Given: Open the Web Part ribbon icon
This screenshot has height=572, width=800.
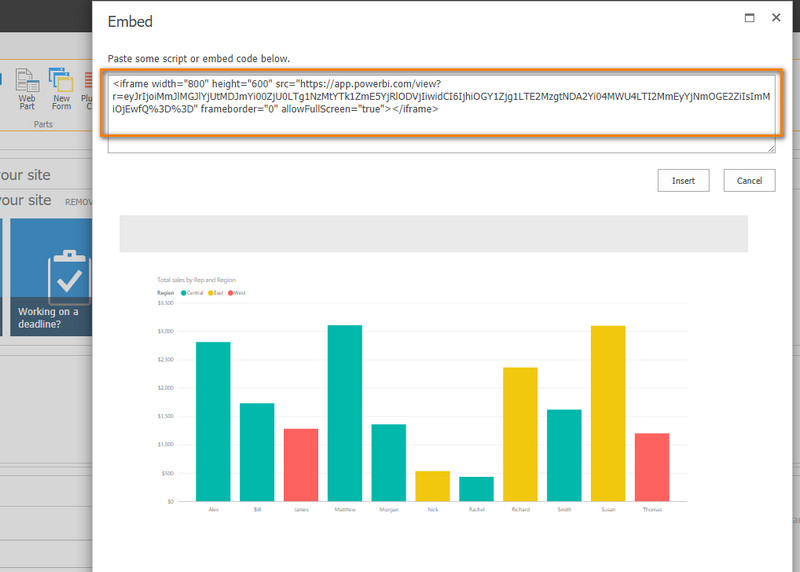Looking at the screenshot, I should click(27, 89).
